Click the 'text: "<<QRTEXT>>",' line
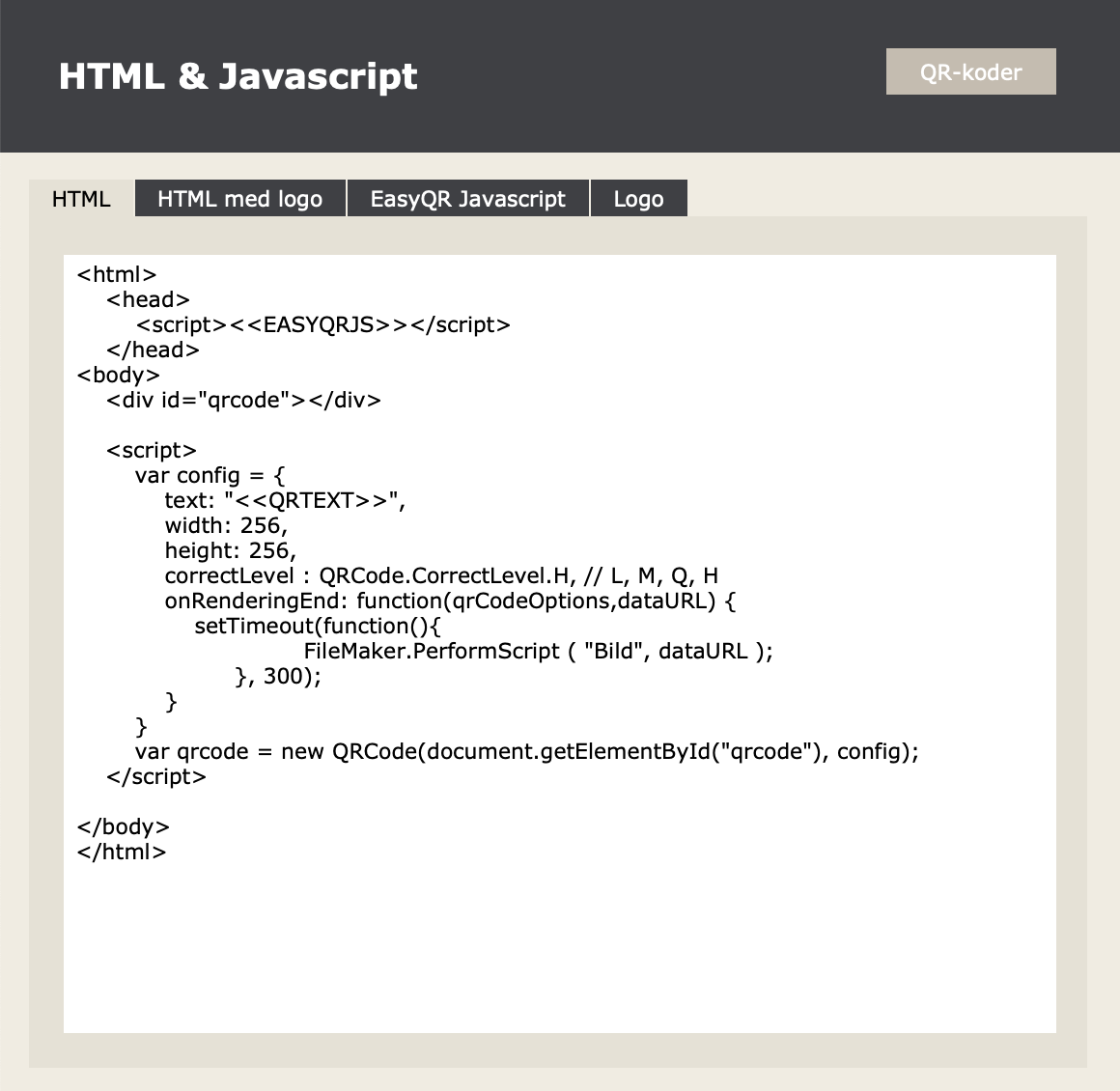Screen dimensions: 1120x1091 click(x=285, y=501)
